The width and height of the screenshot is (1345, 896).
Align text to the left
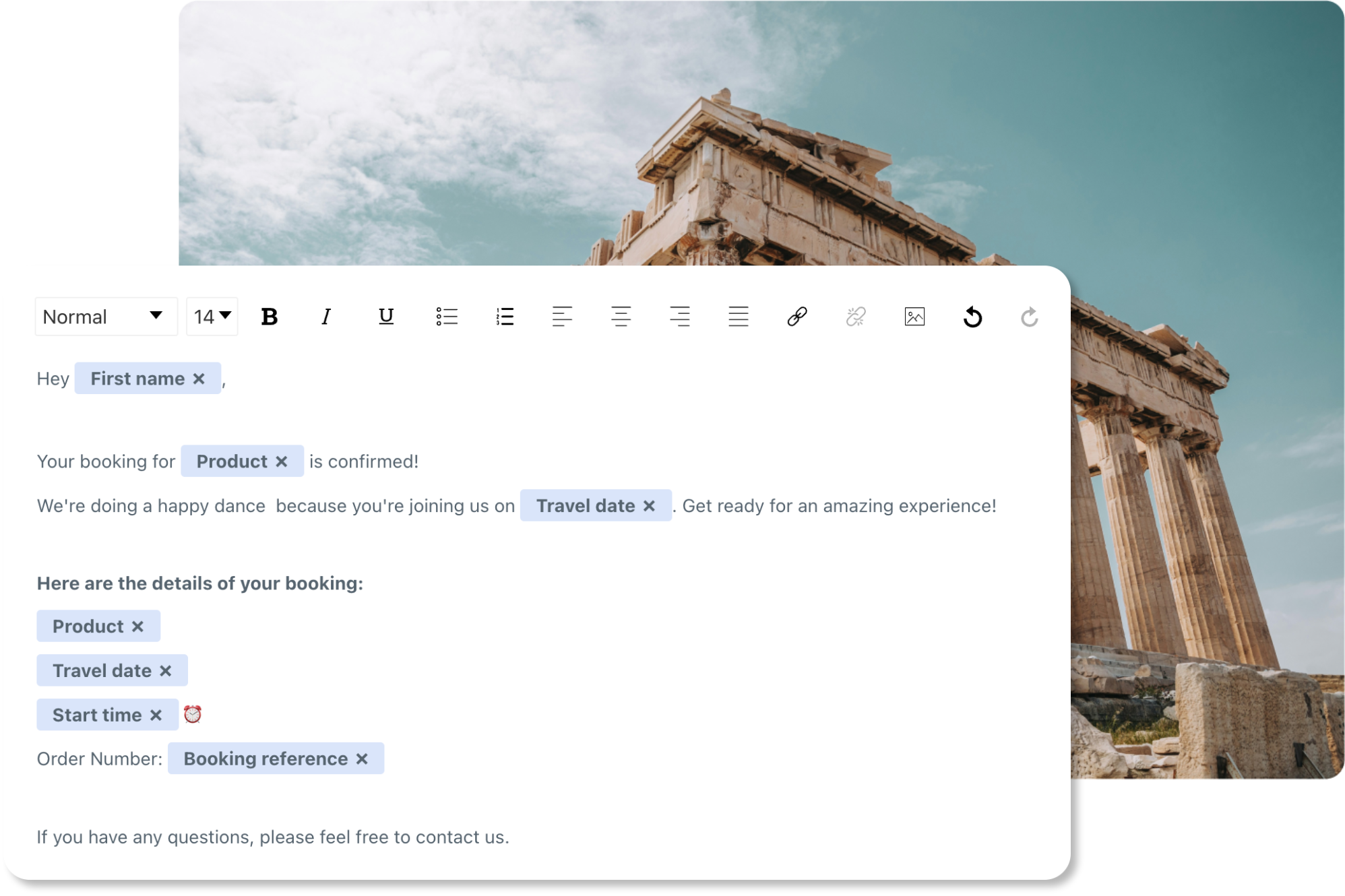point(562,317)
